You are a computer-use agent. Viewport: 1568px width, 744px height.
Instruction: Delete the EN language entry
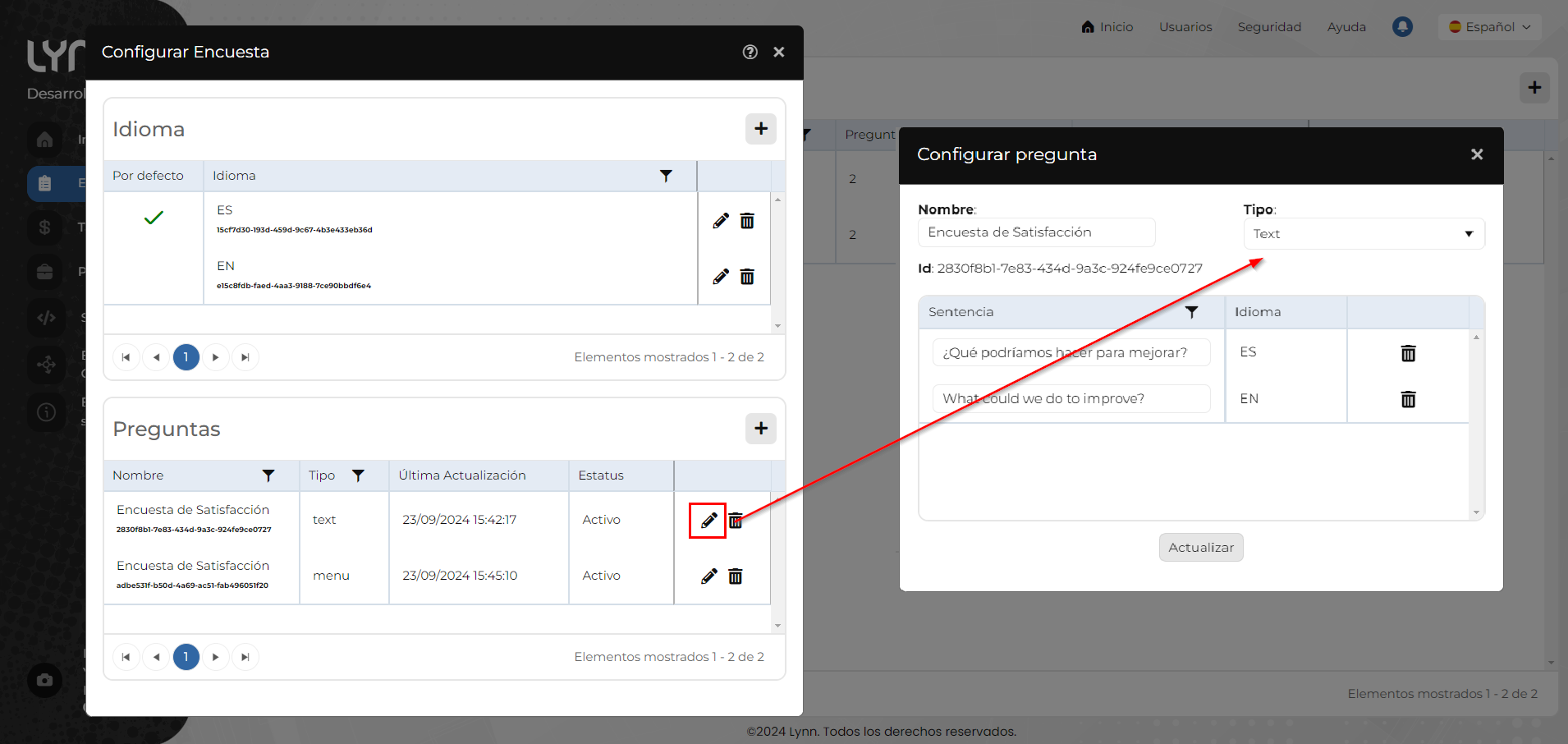747,277
